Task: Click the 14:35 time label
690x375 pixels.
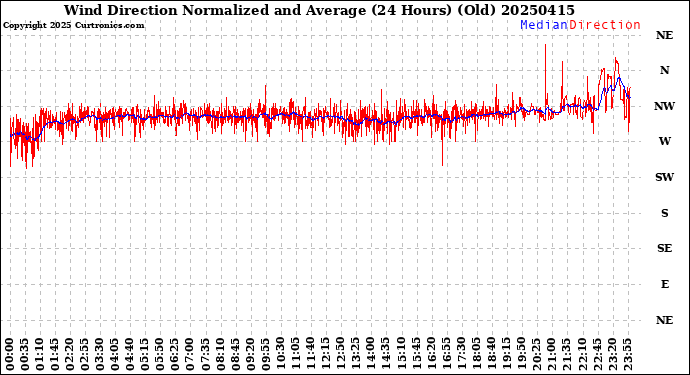Action: pyautogui.click(x=386, y=354)
